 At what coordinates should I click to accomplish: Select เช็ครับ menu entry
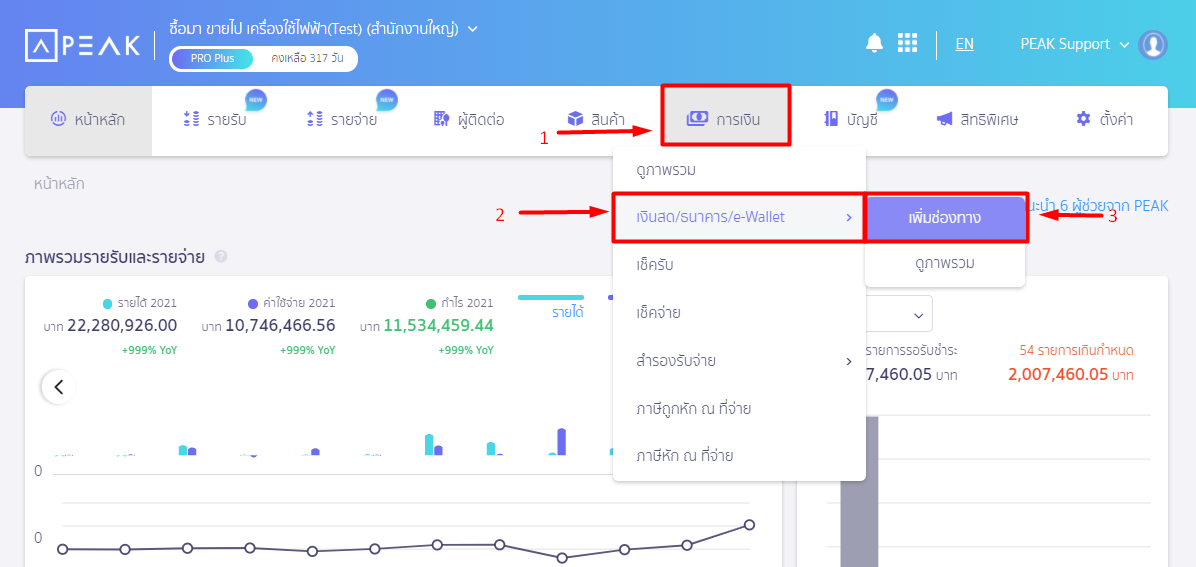[x=739, y=265]
